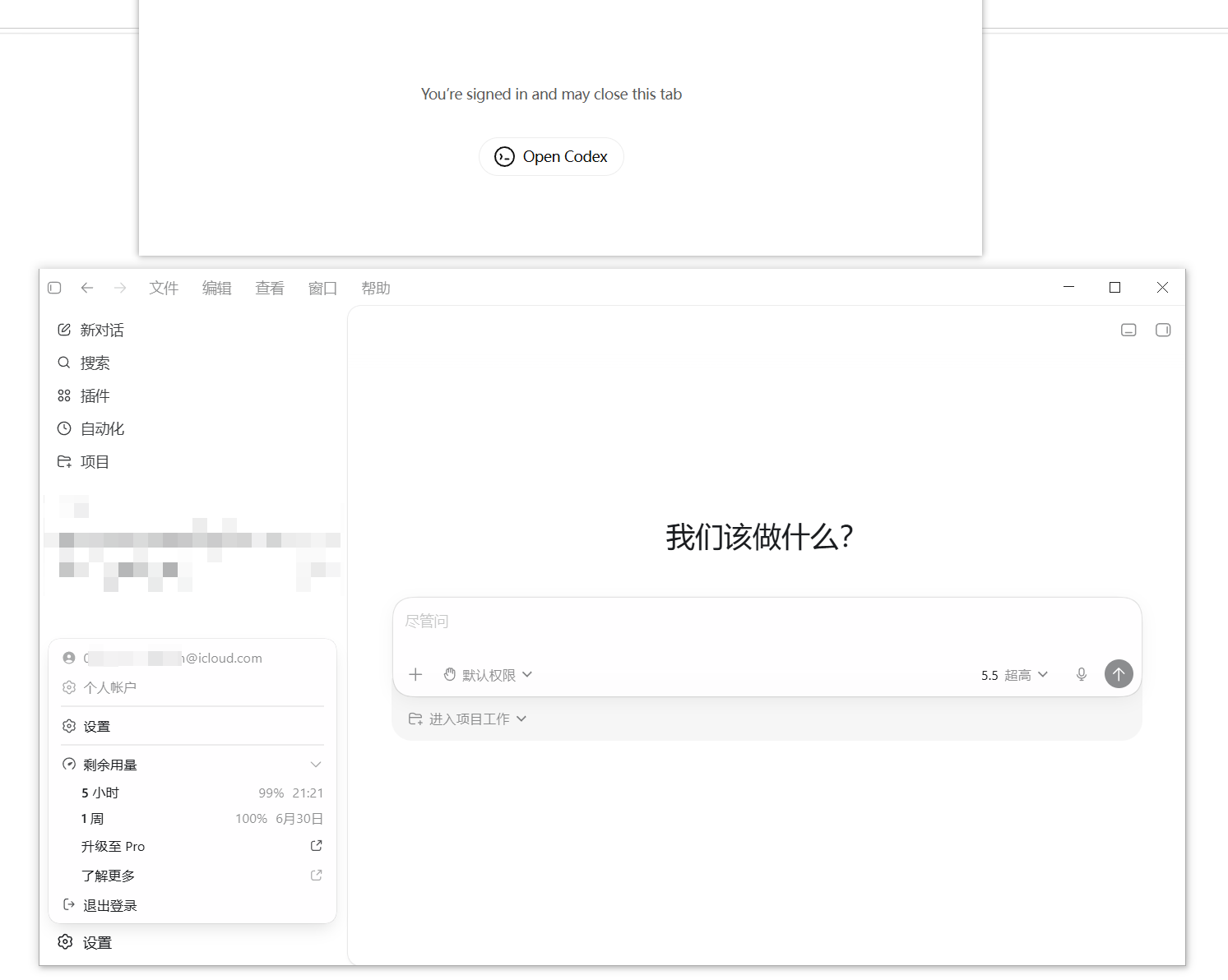Open the 文件 menu
Viewport: 1228px width, 980px height.
(x=164, y=288)
